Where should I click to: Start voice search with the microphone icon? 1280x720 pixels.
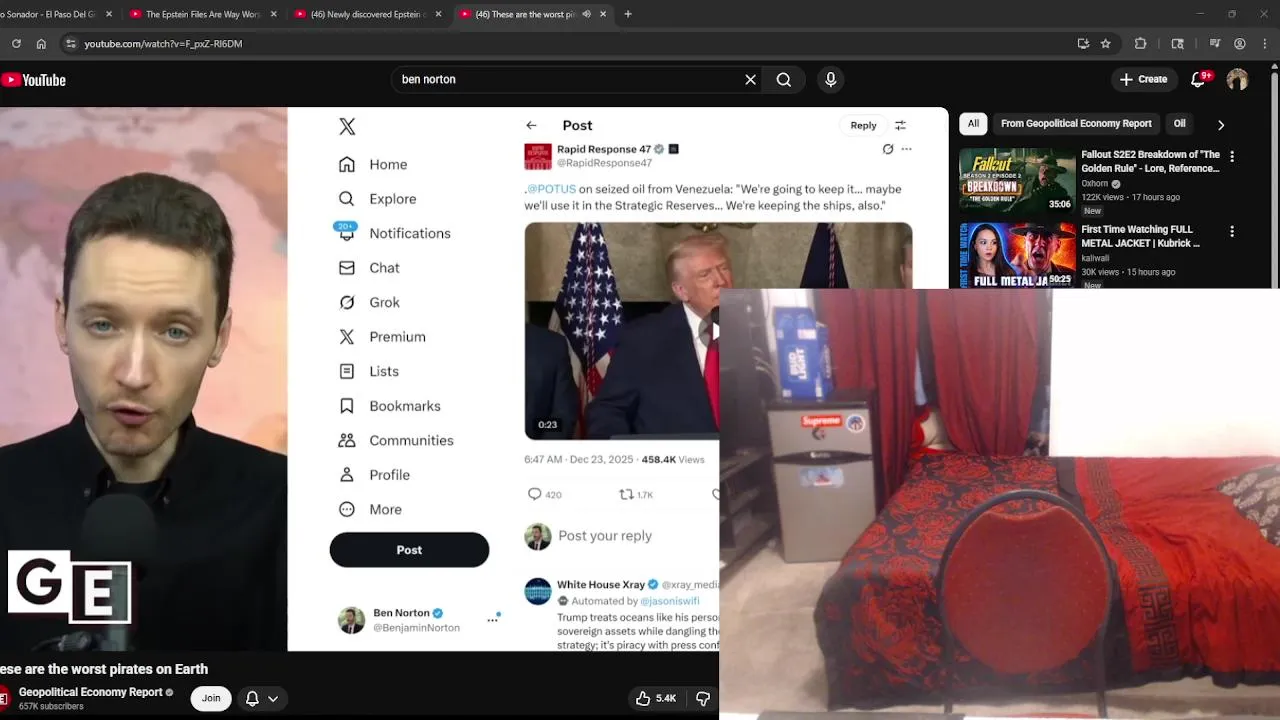pyautogui.click(x=830, y=80)
